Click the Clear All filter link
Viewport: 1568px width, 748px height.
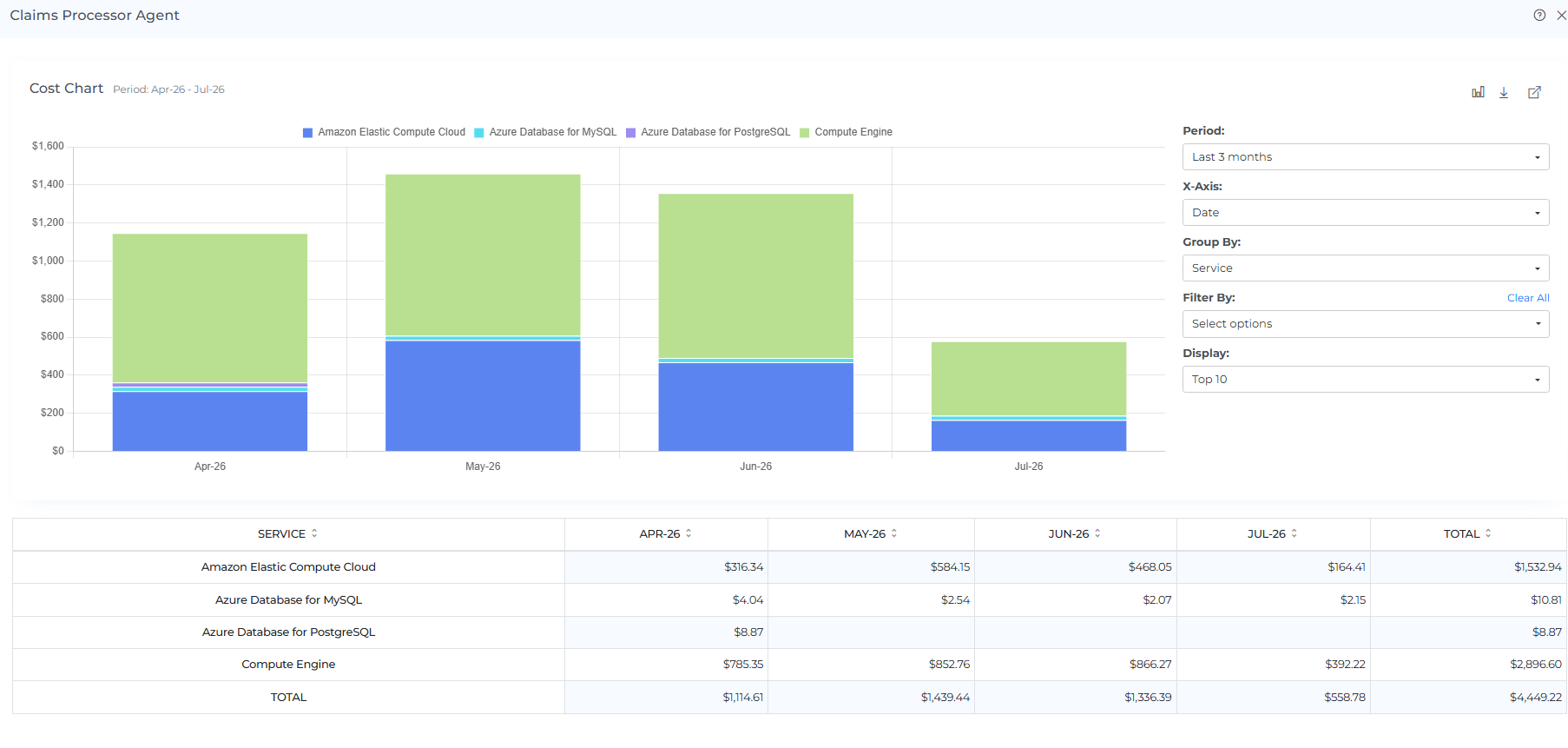click(x=1528, y=298)
